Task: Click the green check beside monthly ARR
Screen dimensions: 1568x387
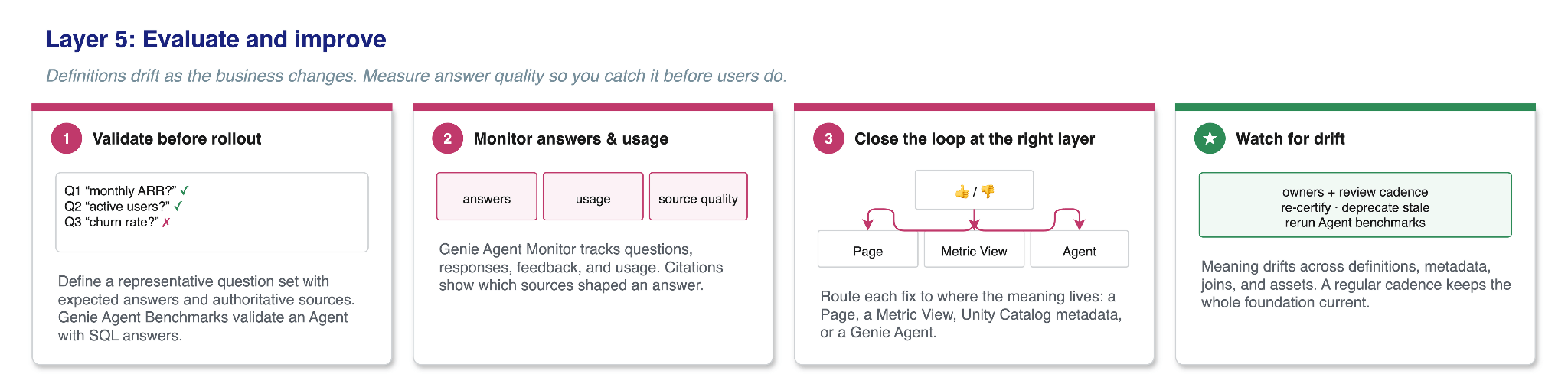Action: pos(185,190)
